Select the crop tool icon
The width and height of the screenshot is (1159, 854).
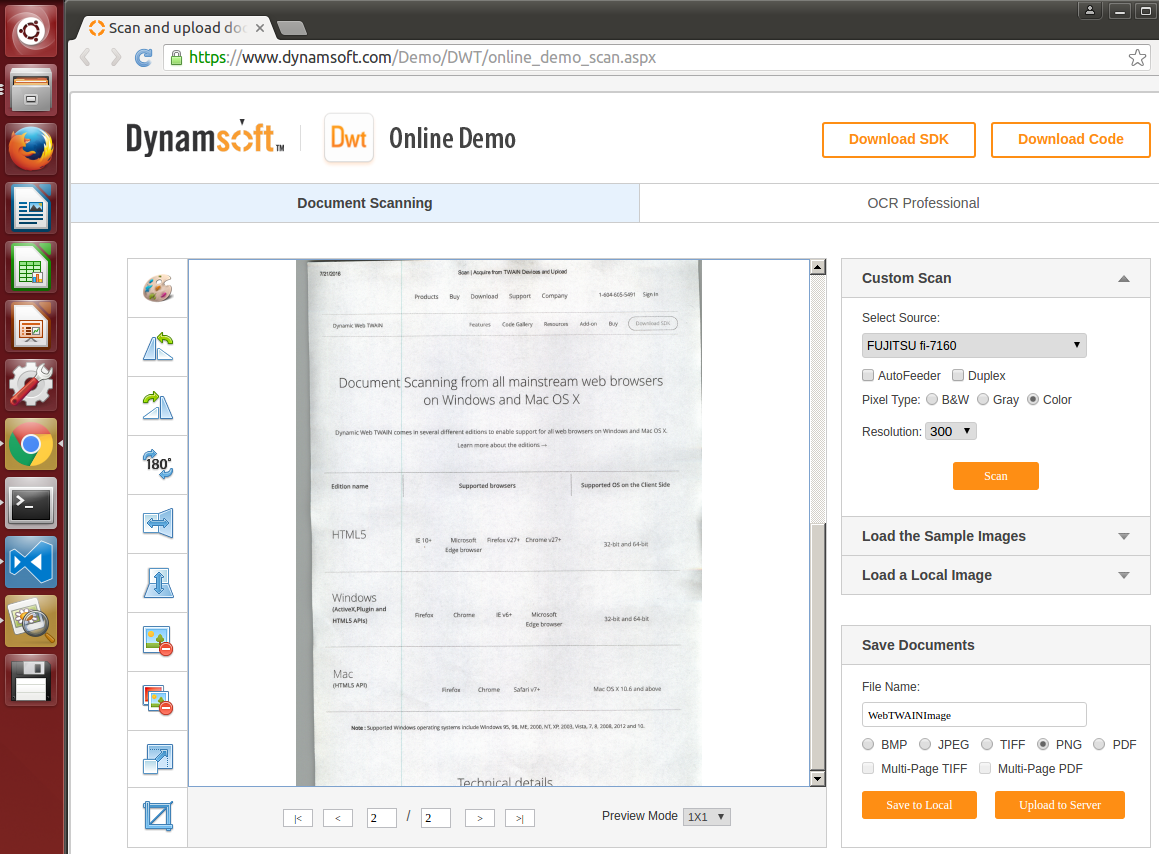pyautogui.click(x=157, y=818)
